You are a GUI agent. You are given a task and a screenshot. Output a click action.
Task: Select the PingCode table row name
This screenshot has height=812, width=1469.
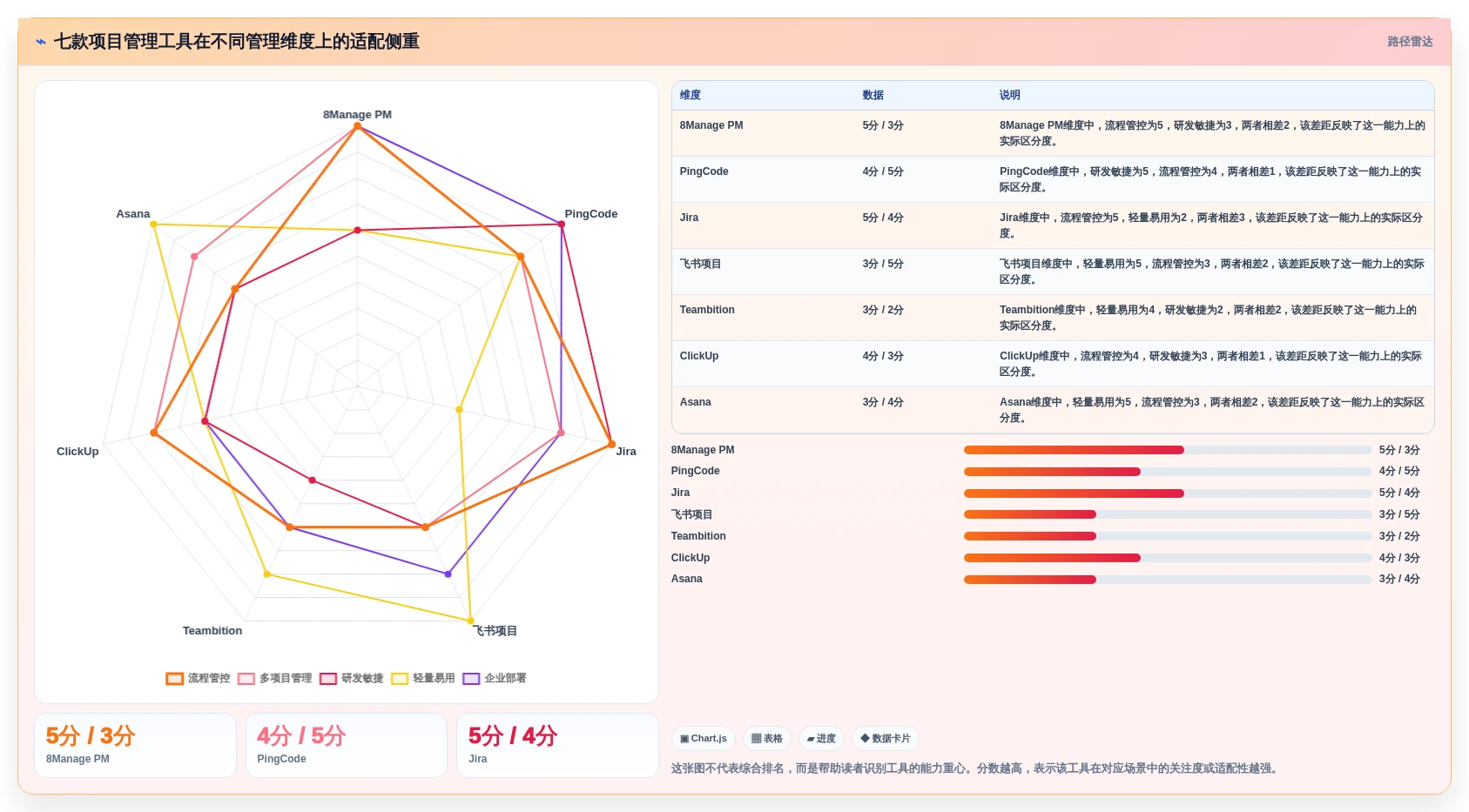(704, 171)
